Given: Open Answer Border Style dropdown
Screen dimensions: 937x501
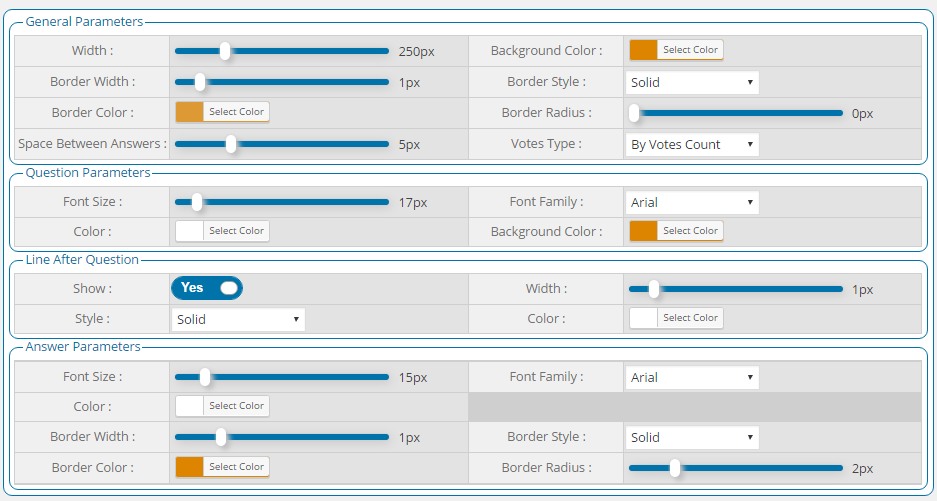Looking at the screenshot, I should coord(692,437).
